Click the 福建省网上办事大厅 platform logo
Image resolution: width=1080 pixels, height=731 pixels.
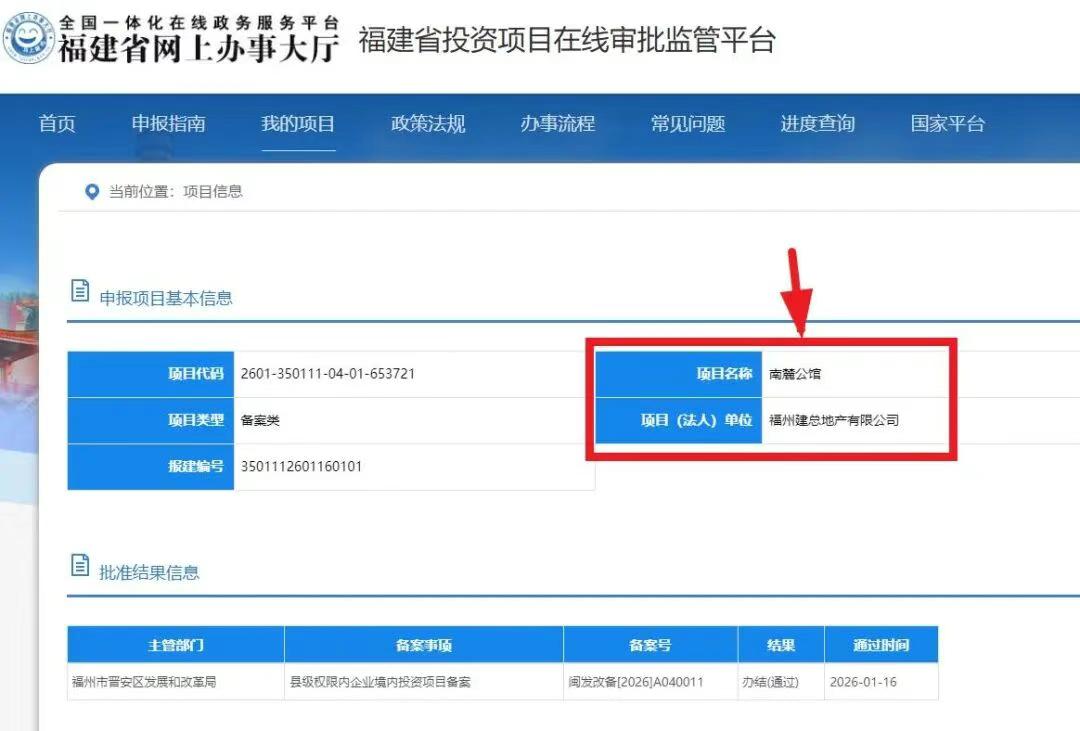click(190, 45)
